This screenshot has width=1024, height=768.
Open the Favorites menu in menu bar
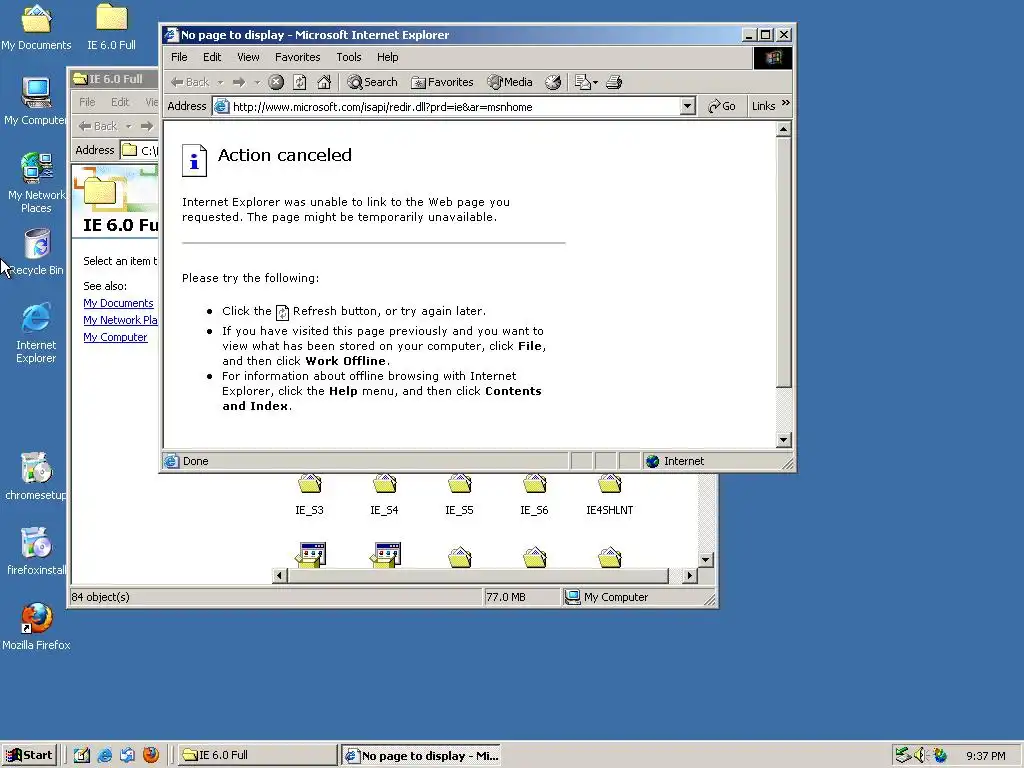point(297,57)
